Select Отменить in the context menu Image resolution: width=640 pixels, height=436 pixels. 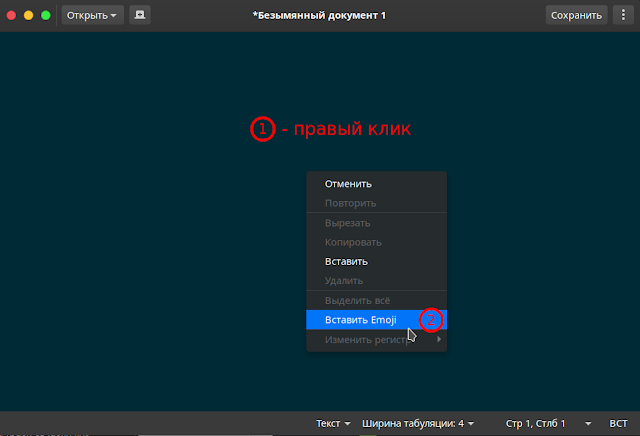click(x=376, y=184)
